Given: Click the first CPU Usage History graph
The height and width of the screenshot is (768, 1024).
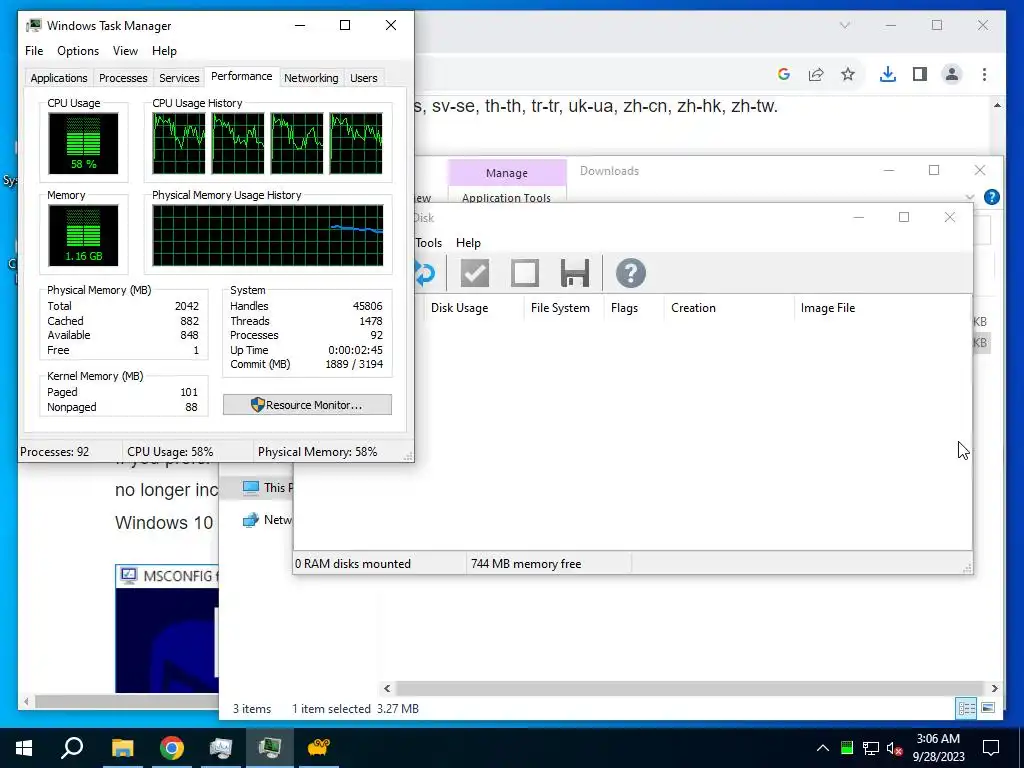Looking at the screenshot, I should [178, 143].
